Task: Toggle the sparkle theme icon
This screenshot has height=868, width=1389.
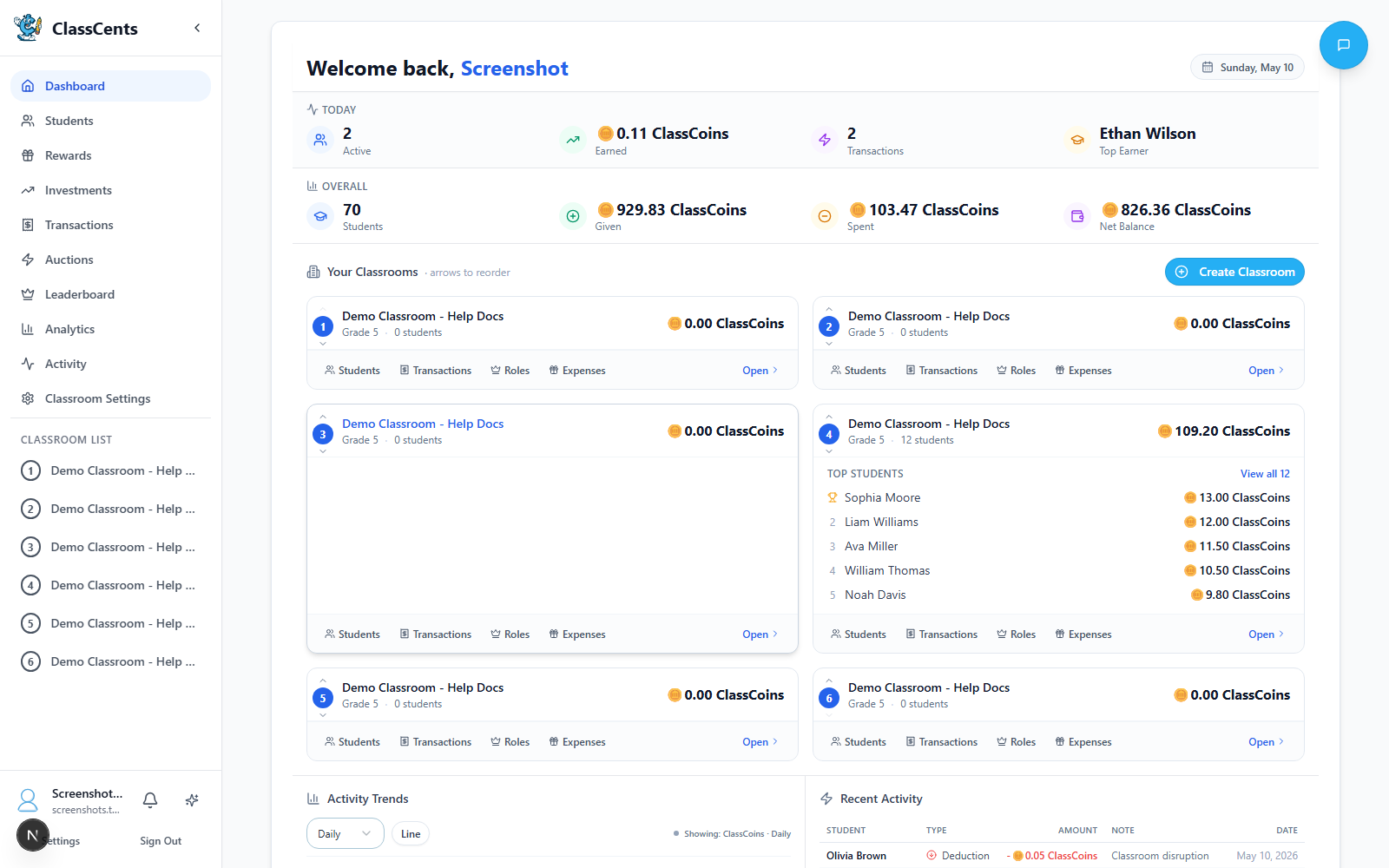Action: [192, 800]
